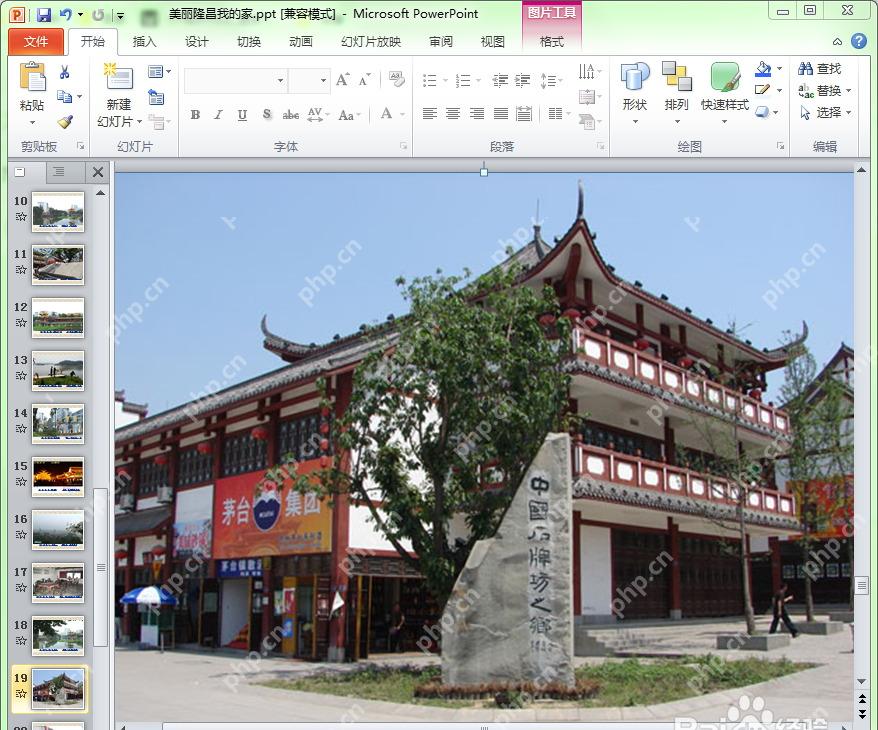Viewport: 878px width, 730px height.
Task: Open the Picture Tools Format tab
Action: pyautogui.click(x=552, y=41)
